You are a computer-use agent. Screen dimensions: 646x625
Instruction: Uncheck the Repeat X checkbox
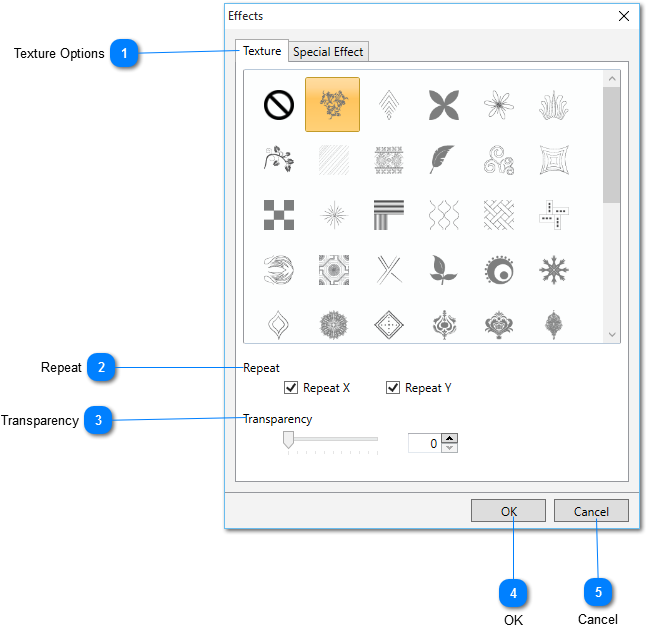point(292,388)
